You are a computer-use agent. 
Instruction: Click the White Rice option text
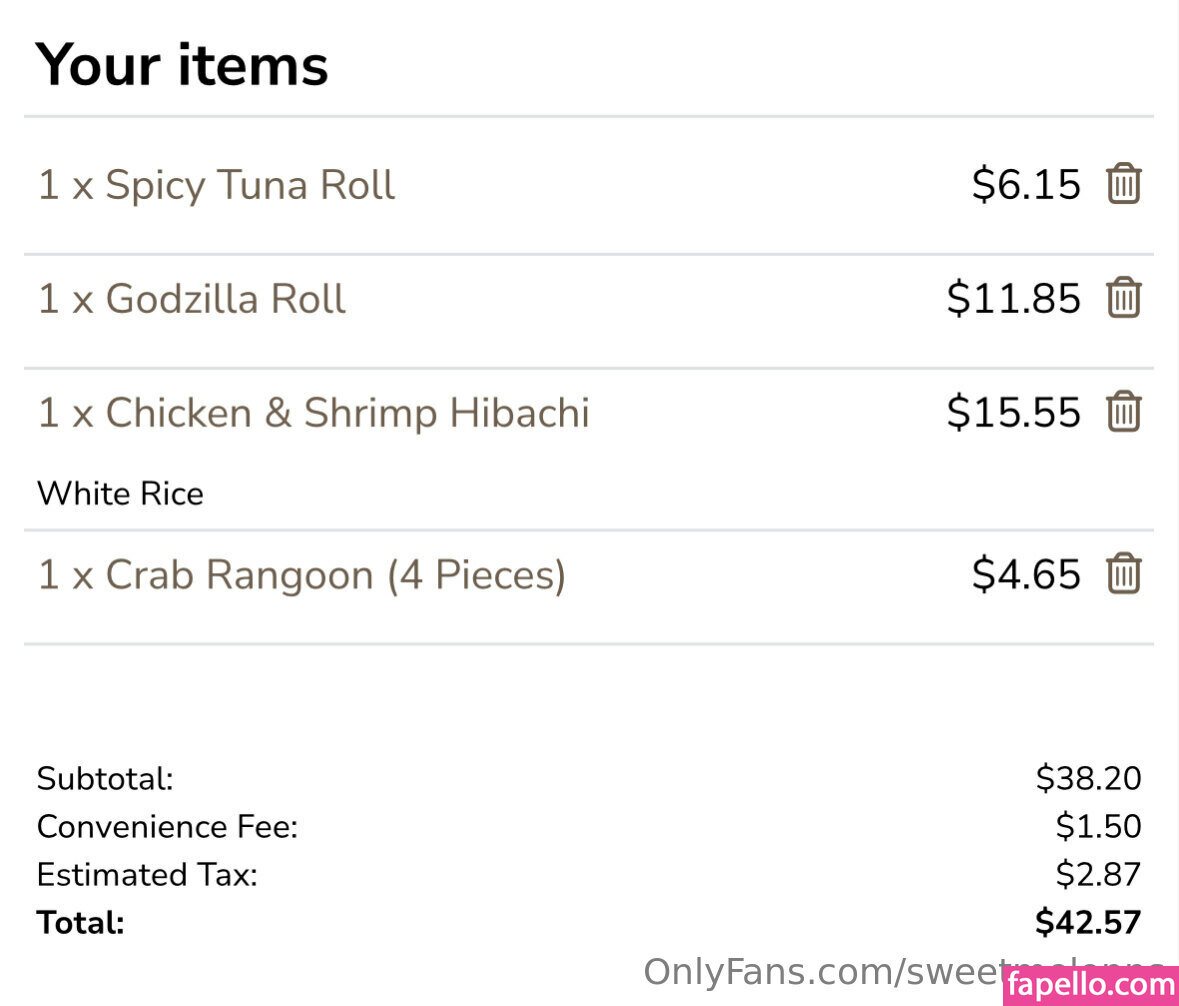(120, 494)
